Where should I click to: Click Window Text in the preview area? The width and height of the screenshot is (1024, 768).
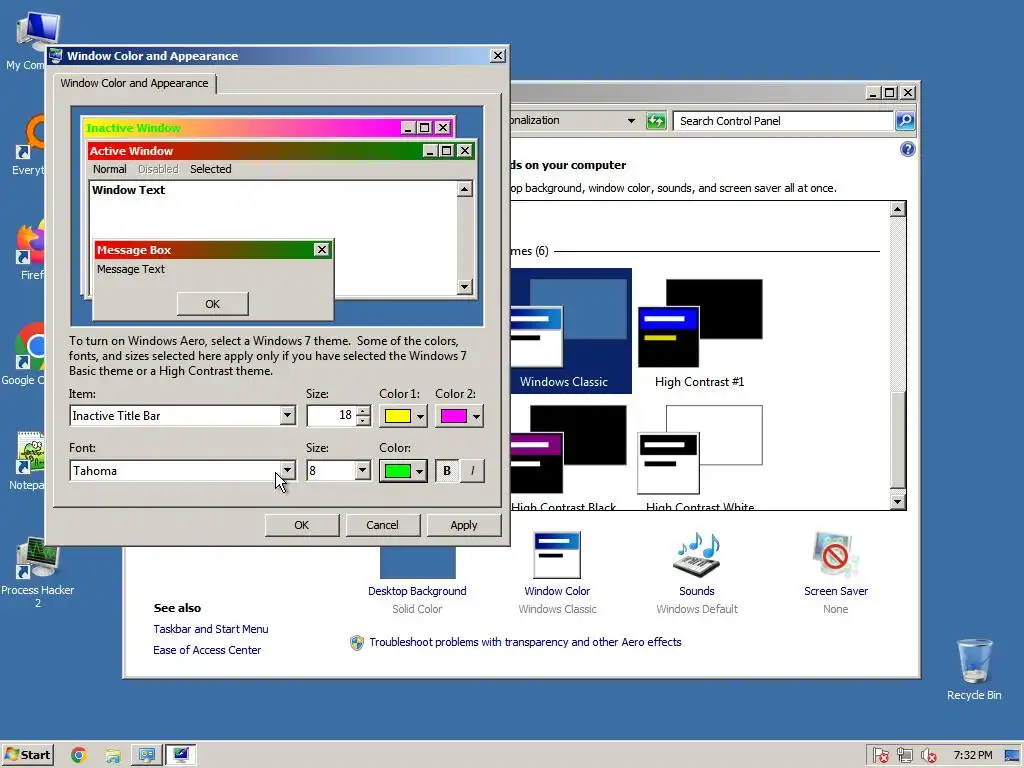[129, 190]
